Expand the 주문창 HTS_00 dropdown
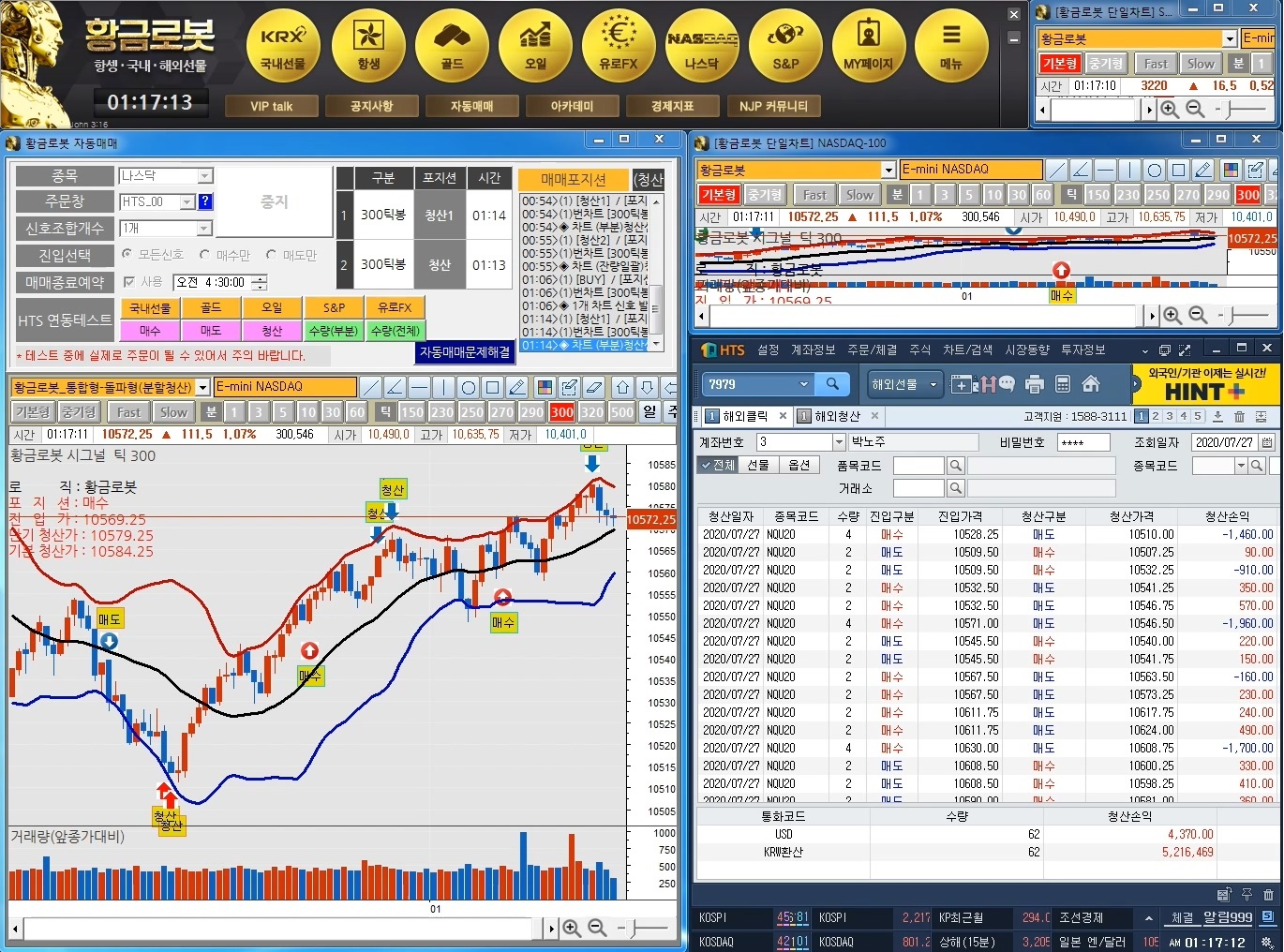 click(187, 201)
